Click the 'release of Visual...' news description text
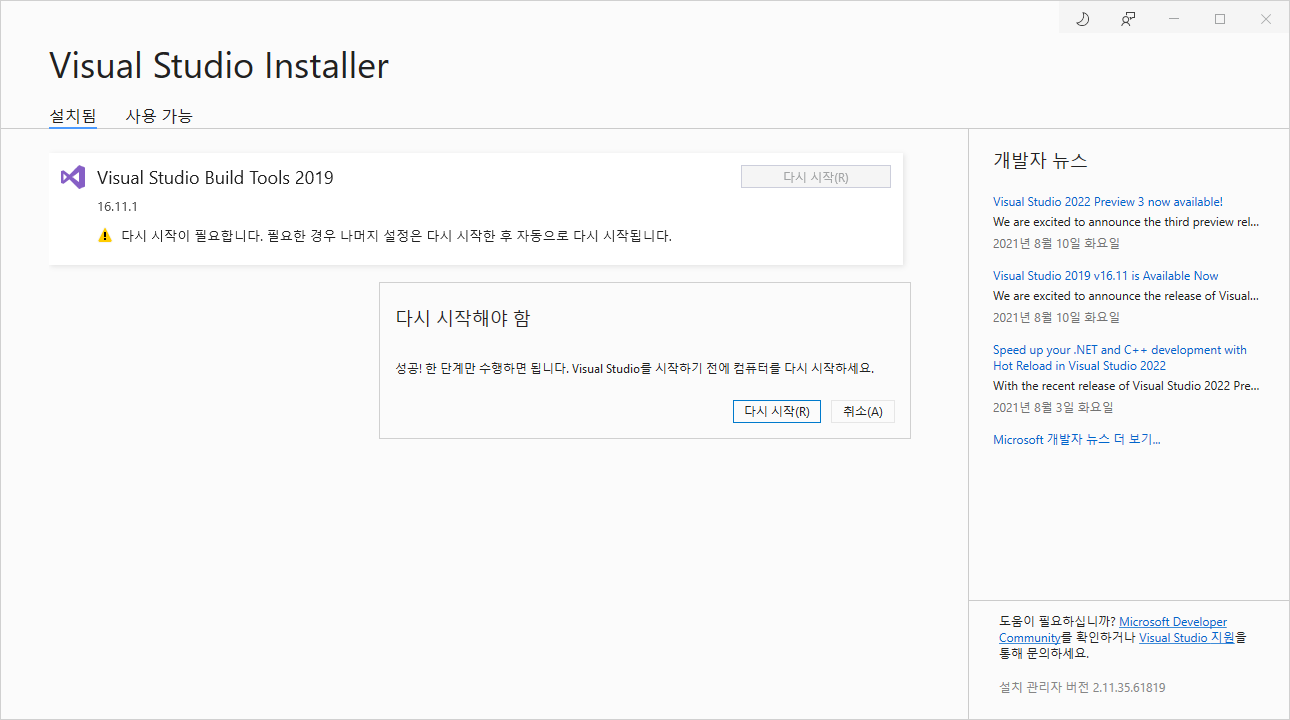This screenshot has width=1290, height=720. pyautogui.click(x=1126, y=296)
